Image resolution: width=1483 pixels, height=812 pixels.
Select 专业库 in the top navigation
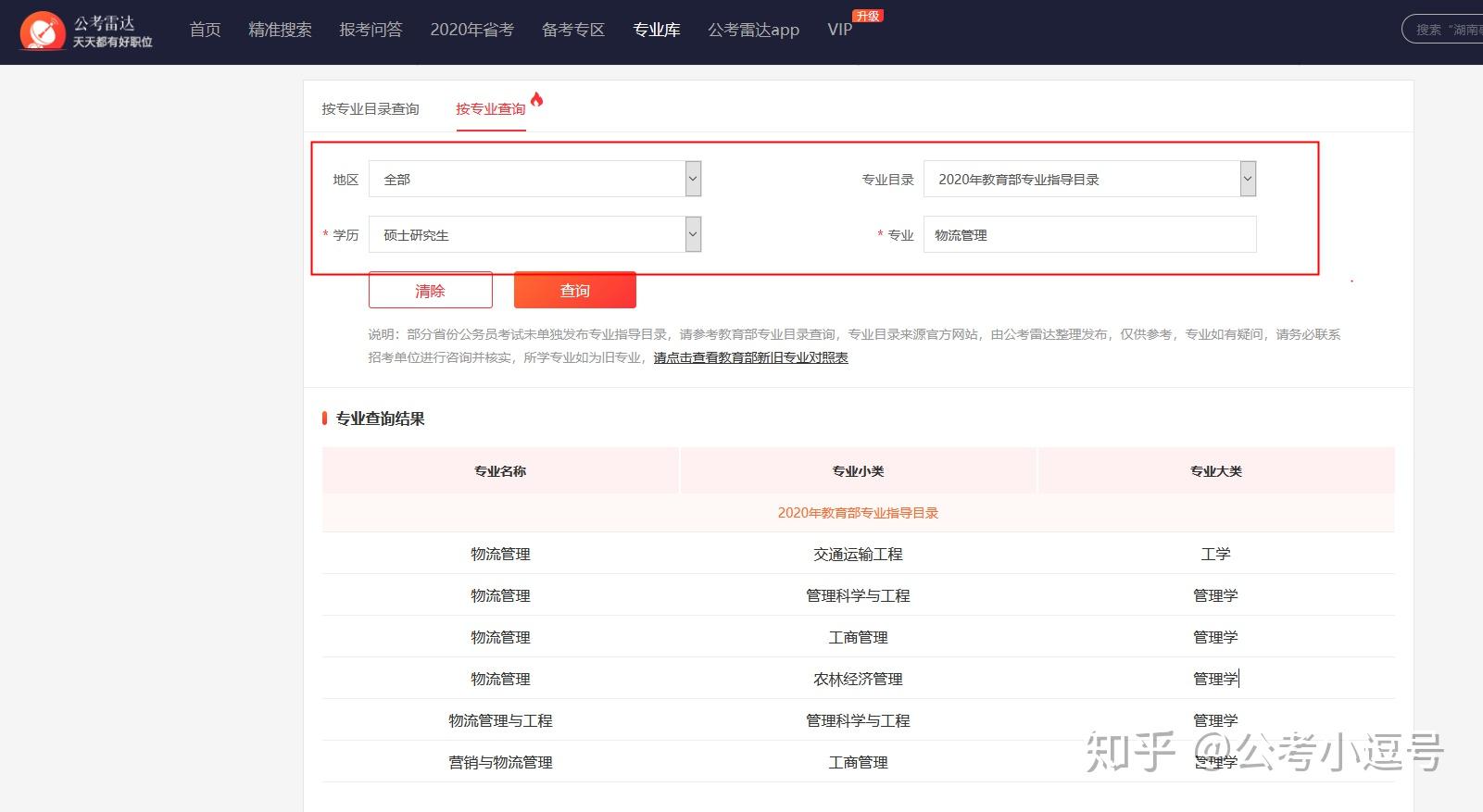click(657, 30)
